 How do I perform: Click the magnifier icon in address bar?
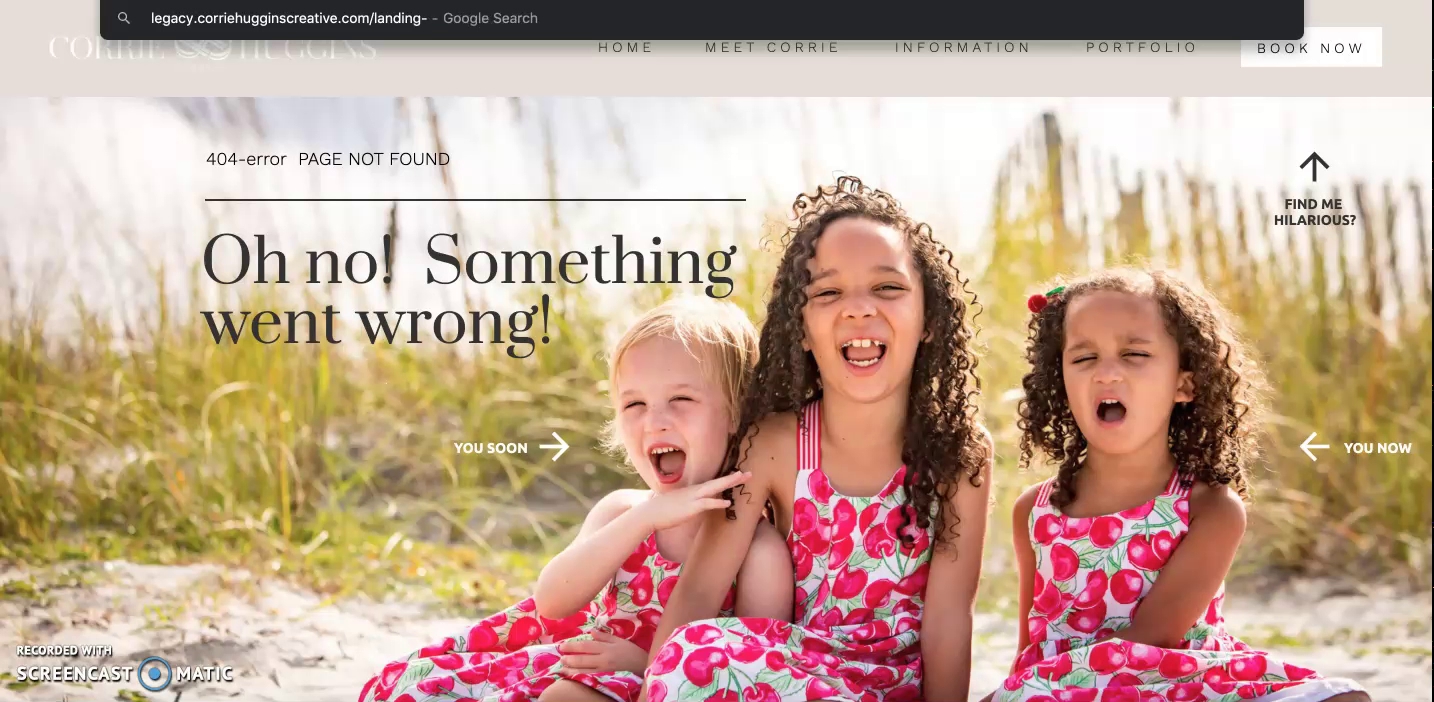point(124,18)
